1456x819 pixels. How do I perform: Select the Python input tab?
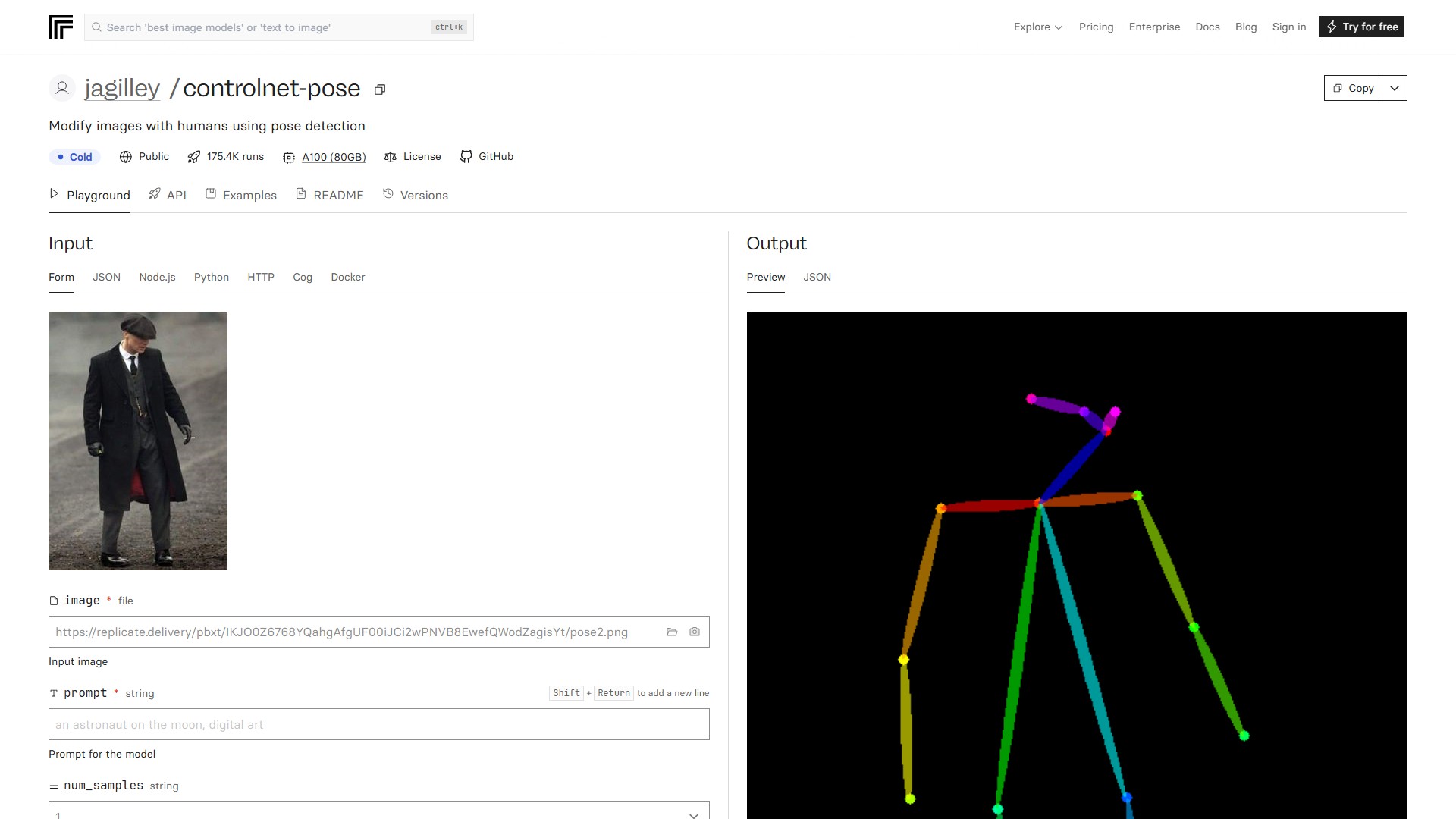(212, 277)
